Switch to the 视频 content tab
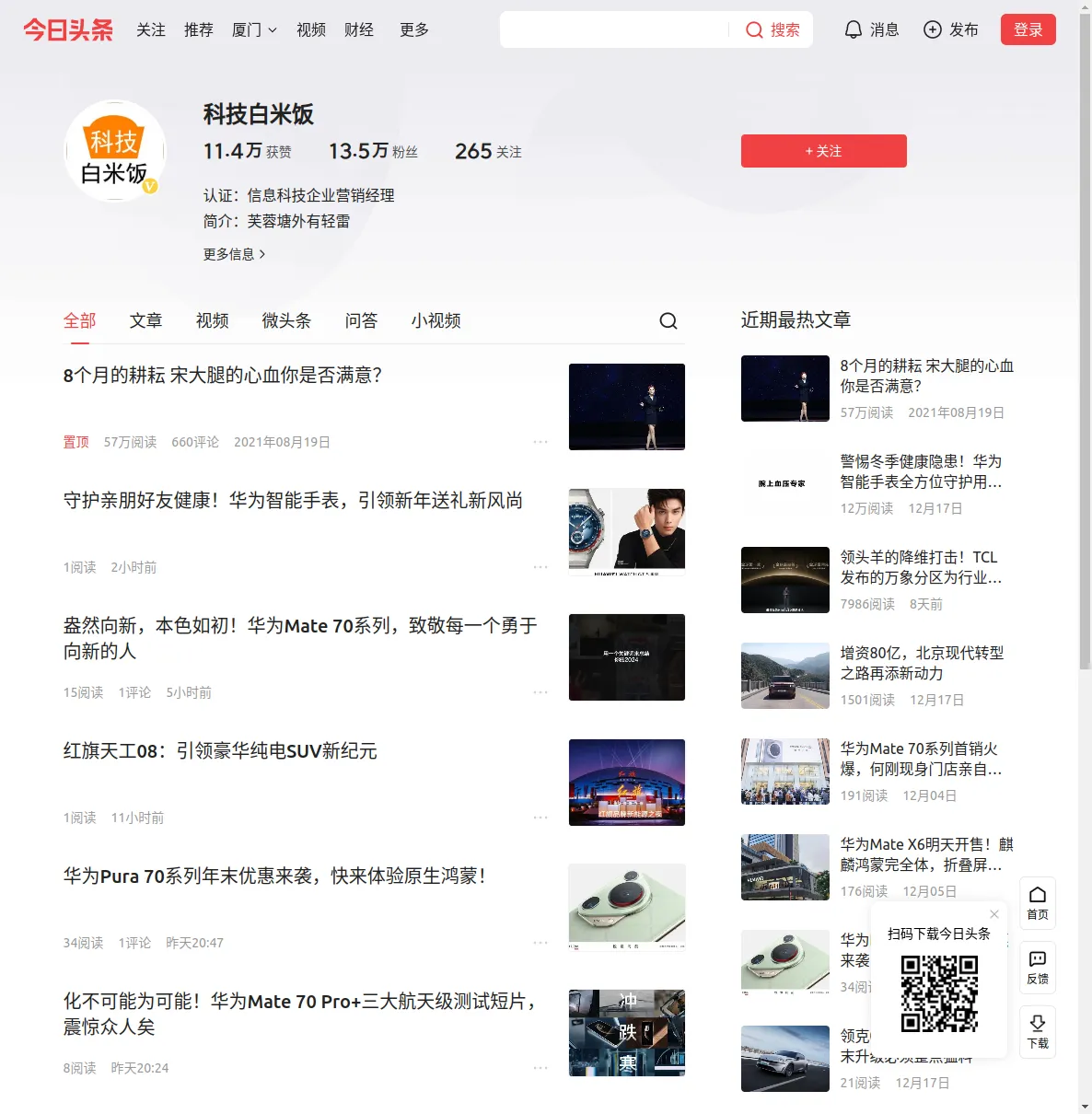The image size is (1092, 1114). tap(213, 320)
